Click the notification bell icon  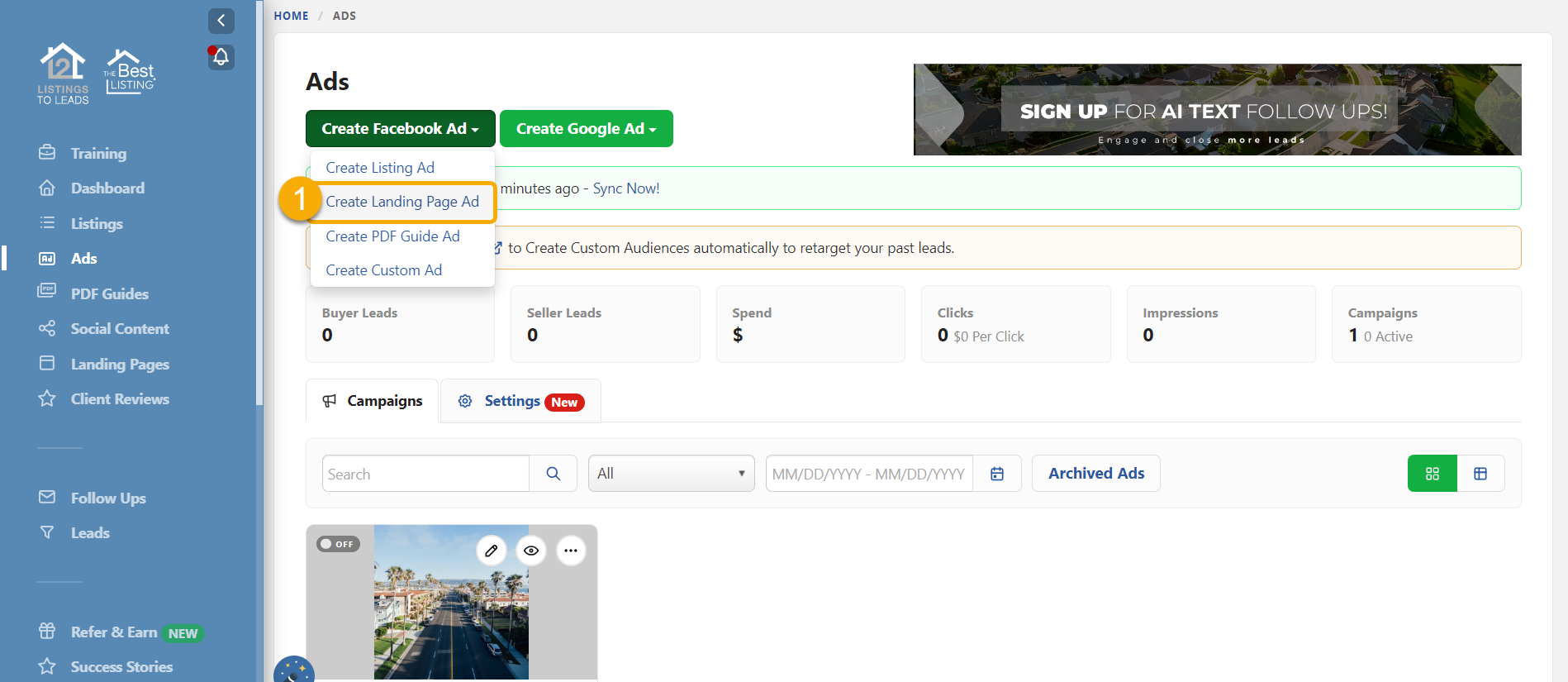[x=221, y=57]
